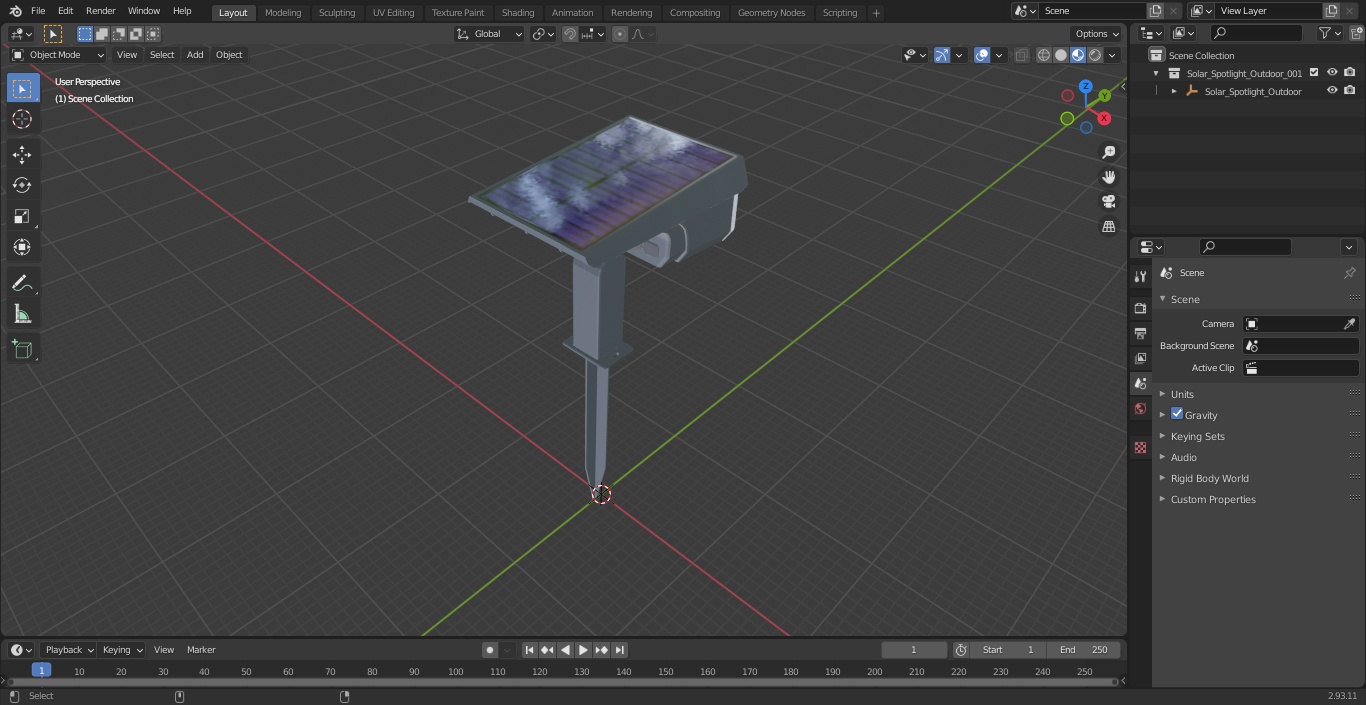Select the Scale tool
Screen dimensions: 1366x705
pyautogui.click(x=22, y=216)
